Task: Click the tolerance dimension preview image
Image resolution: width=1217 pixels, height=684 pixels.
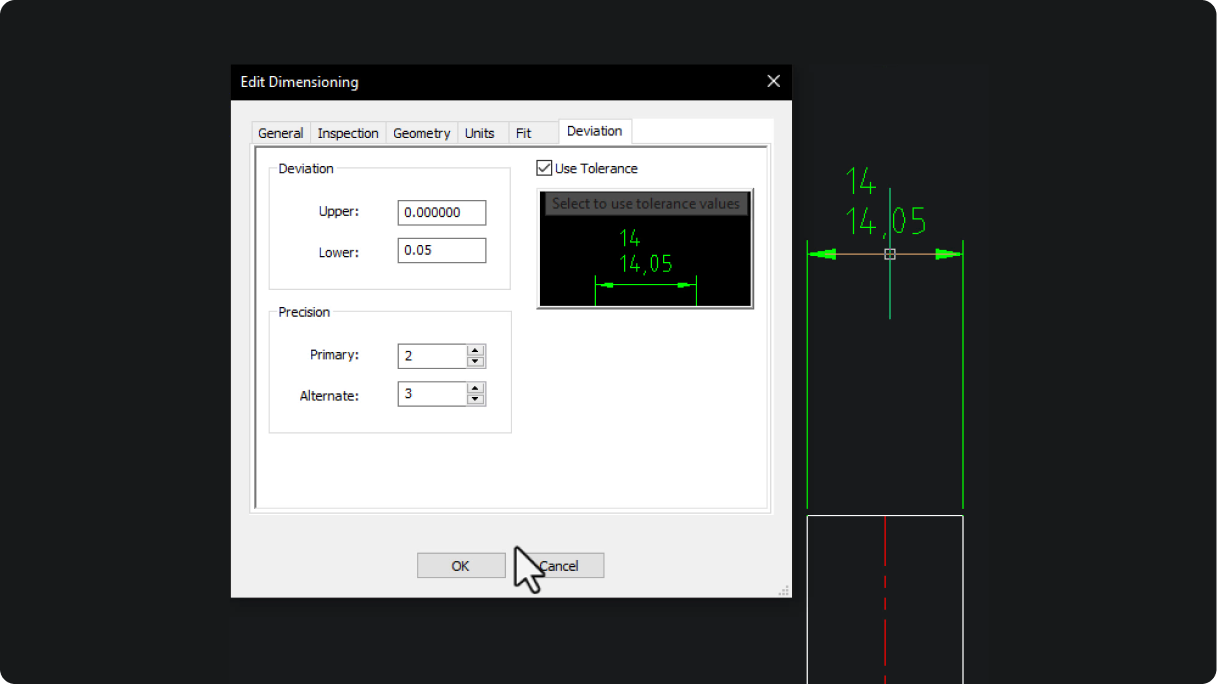Action: 645,248
